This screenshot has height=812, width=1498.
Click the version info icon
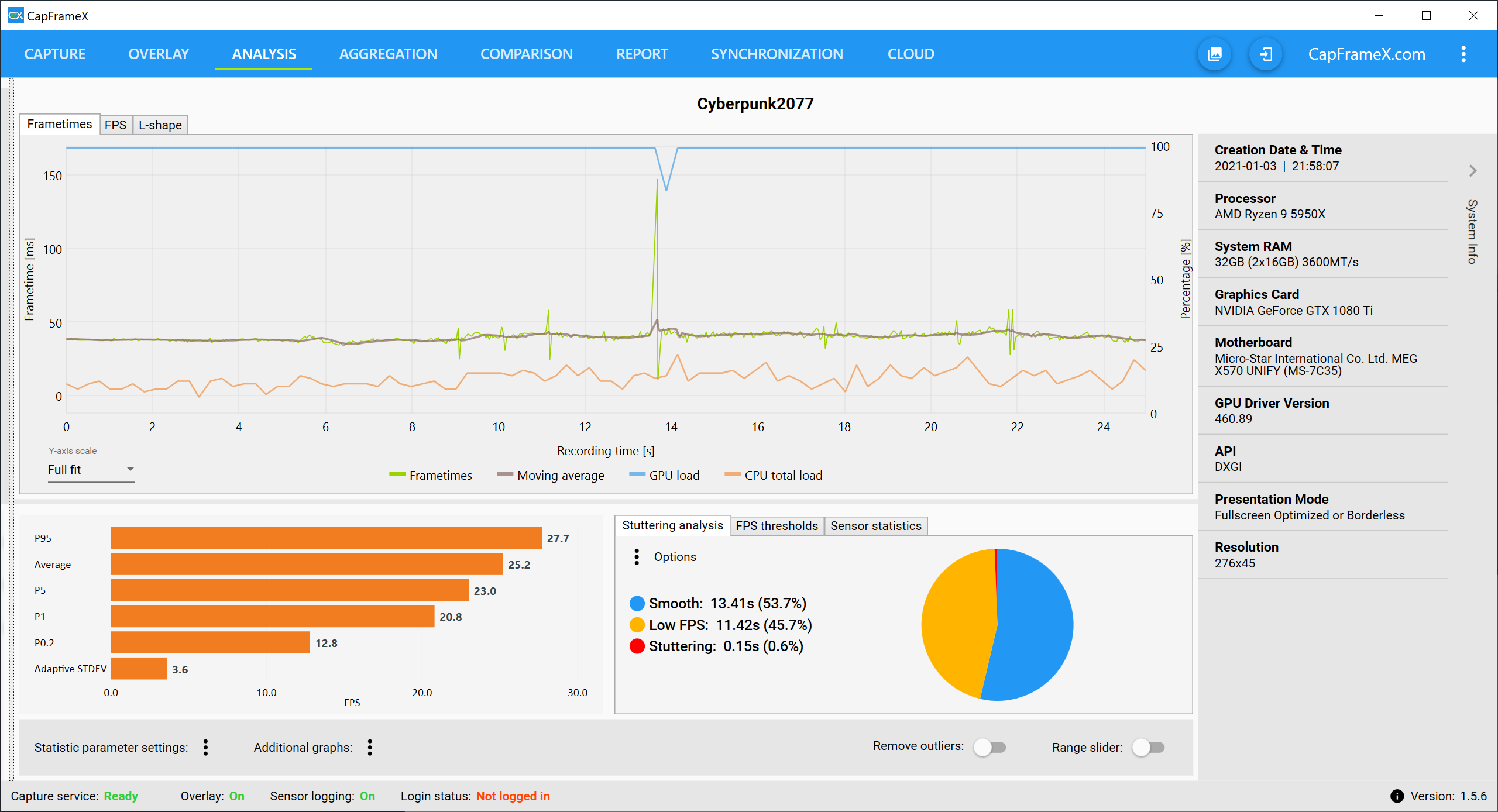[x=1397, y=796]
